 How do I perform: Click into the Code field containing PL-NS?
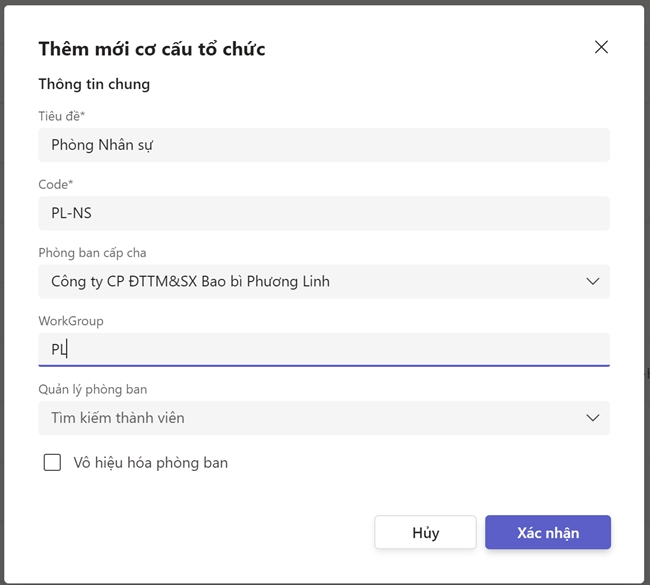point(324,213)
